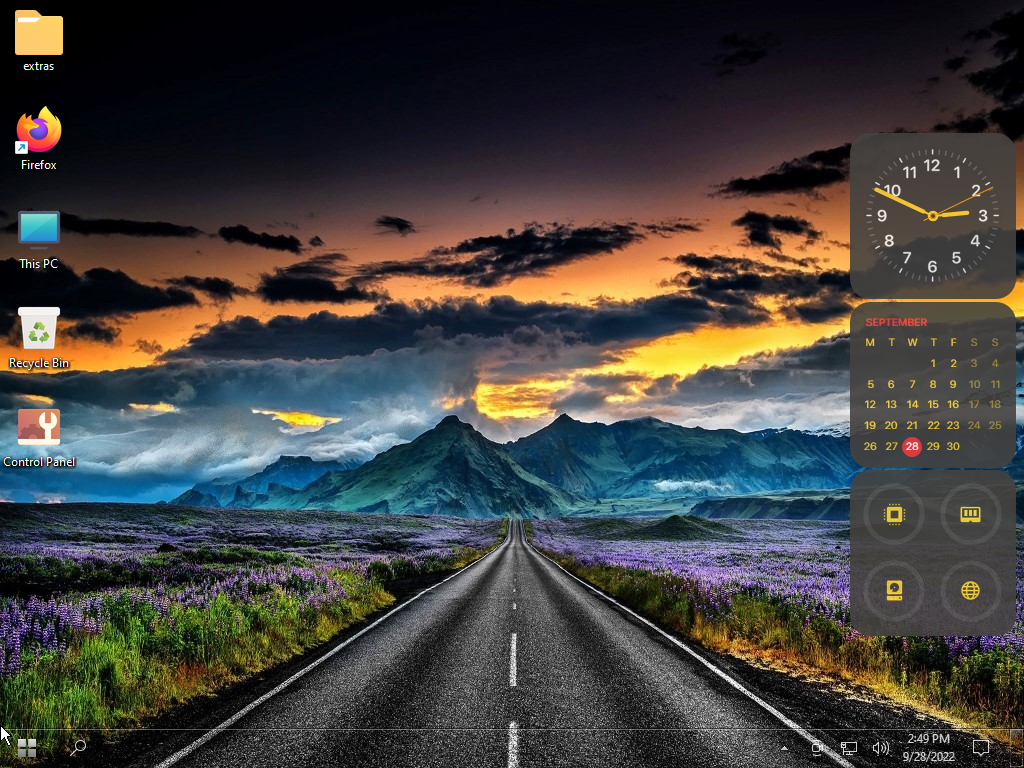
Task: Click day 26 in calendar widget
Action: pos(870,446)
